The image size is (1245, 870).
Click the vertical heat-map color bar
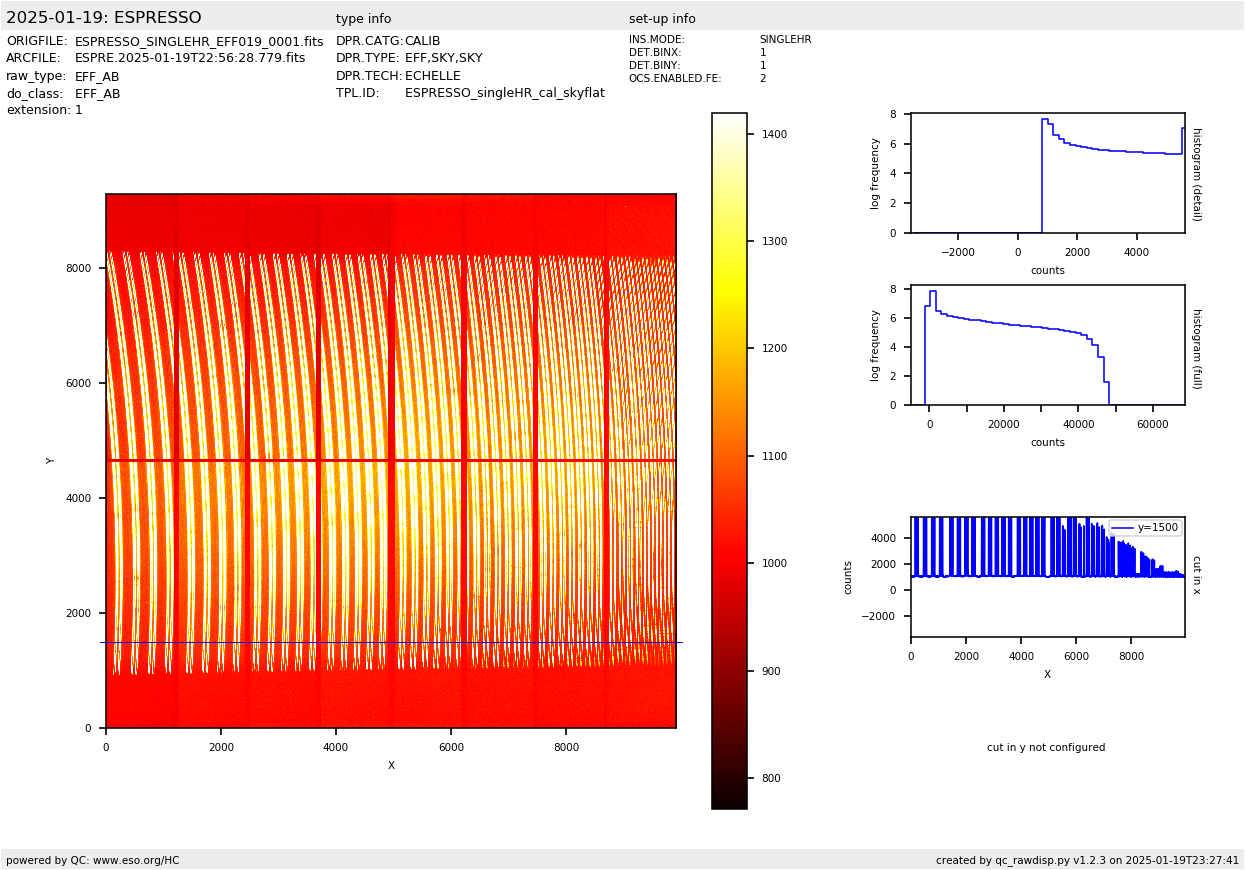(x=729, y=460)
